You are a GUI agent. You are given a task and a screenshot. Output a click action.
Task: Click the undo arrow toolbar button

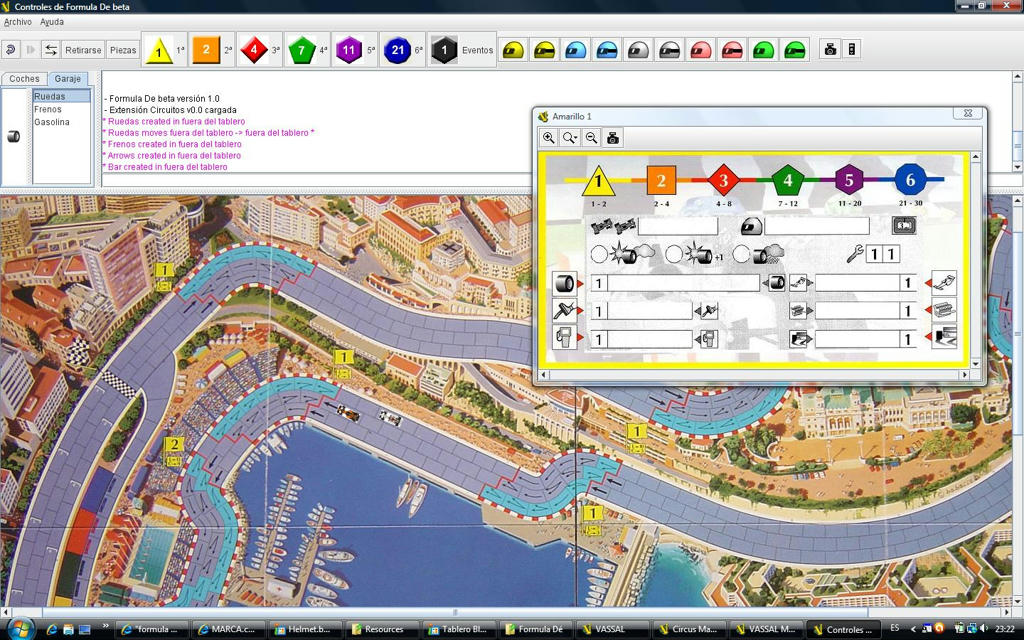(10, 50)
